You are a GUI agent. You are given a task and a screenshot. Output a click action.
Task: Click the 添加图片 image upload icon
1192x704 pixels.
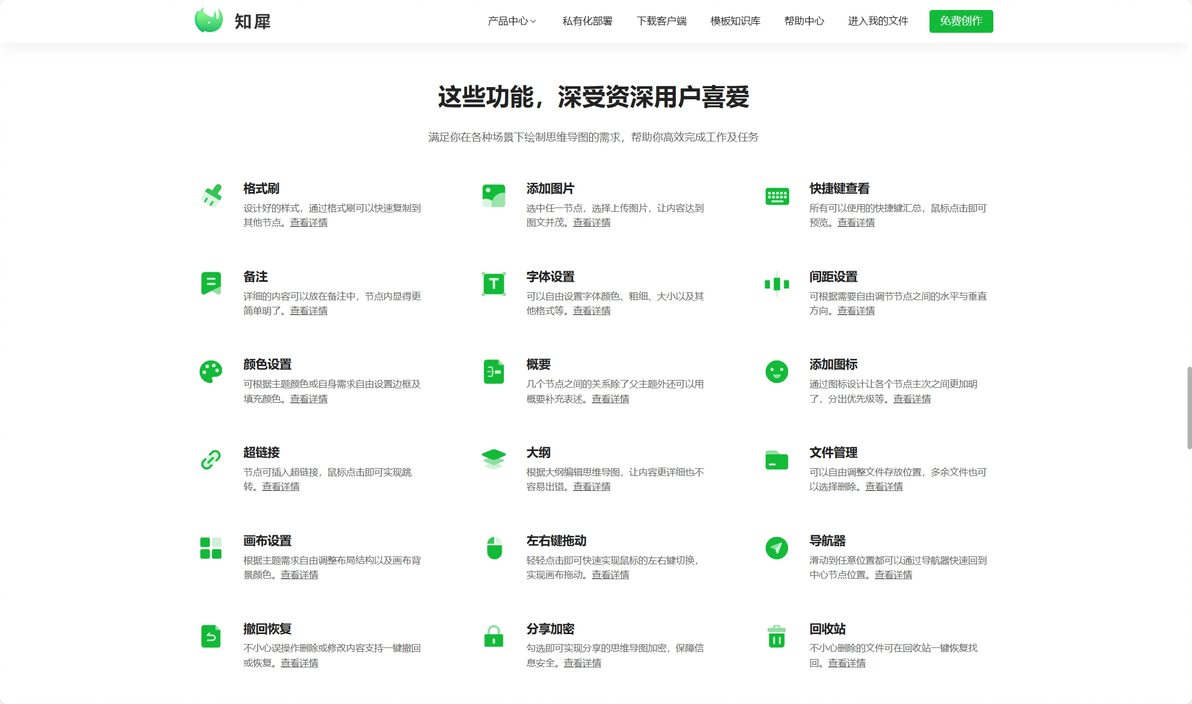pyautogui.click(x=494, y=194)
